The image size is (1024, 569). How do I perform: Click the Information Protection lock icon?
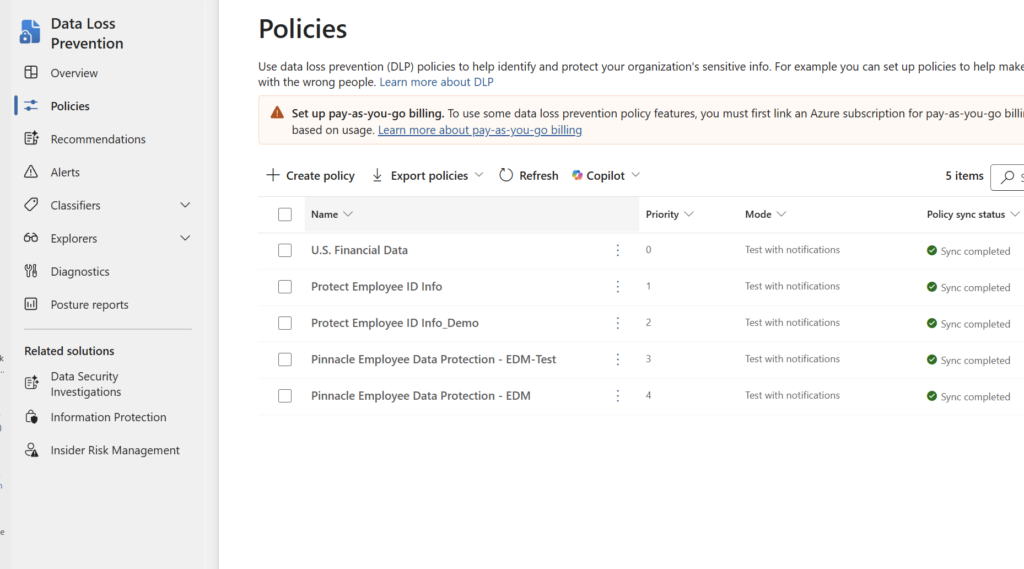(31, 417)
